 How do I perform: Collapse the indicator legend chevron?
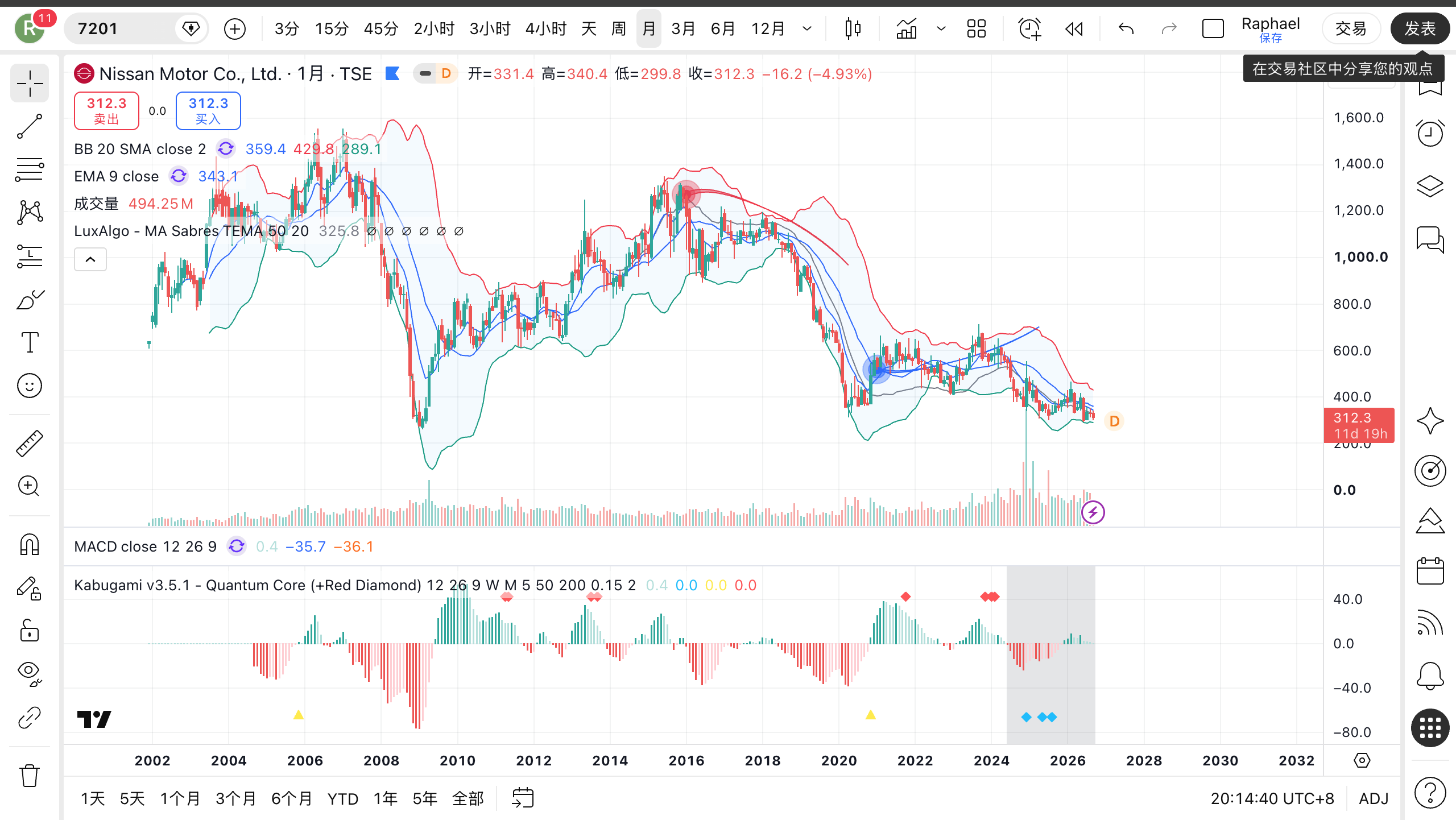[x=90, y=260]
